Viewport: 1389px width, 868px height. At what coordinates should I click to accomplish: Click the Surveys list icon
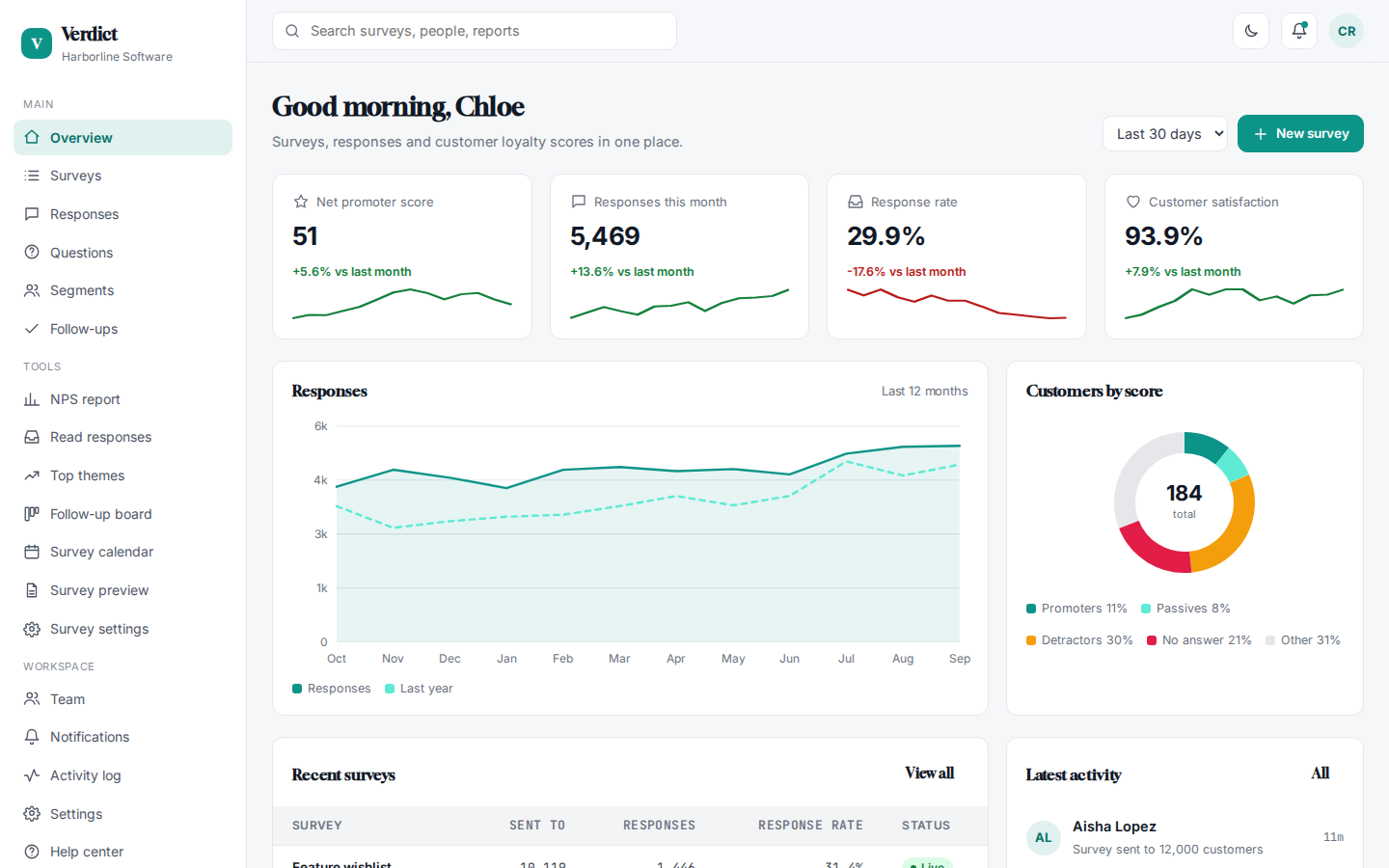tap(32, 176)
